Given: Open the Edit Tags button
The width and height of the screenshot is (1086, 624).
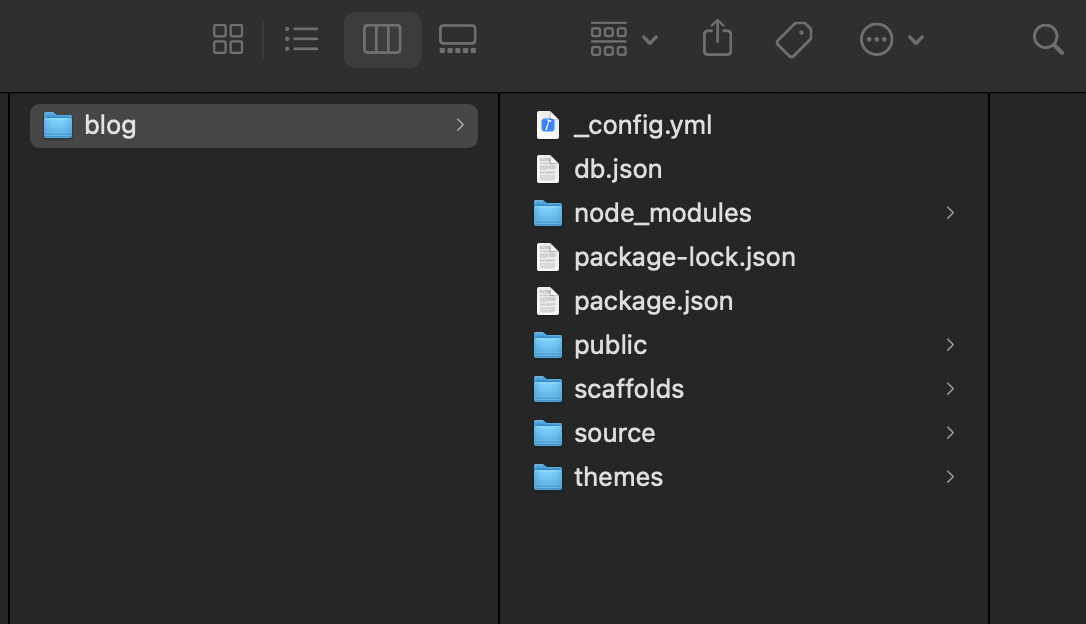Looking at the screenshot, I should pyautogui.click(x=793, y=40).
